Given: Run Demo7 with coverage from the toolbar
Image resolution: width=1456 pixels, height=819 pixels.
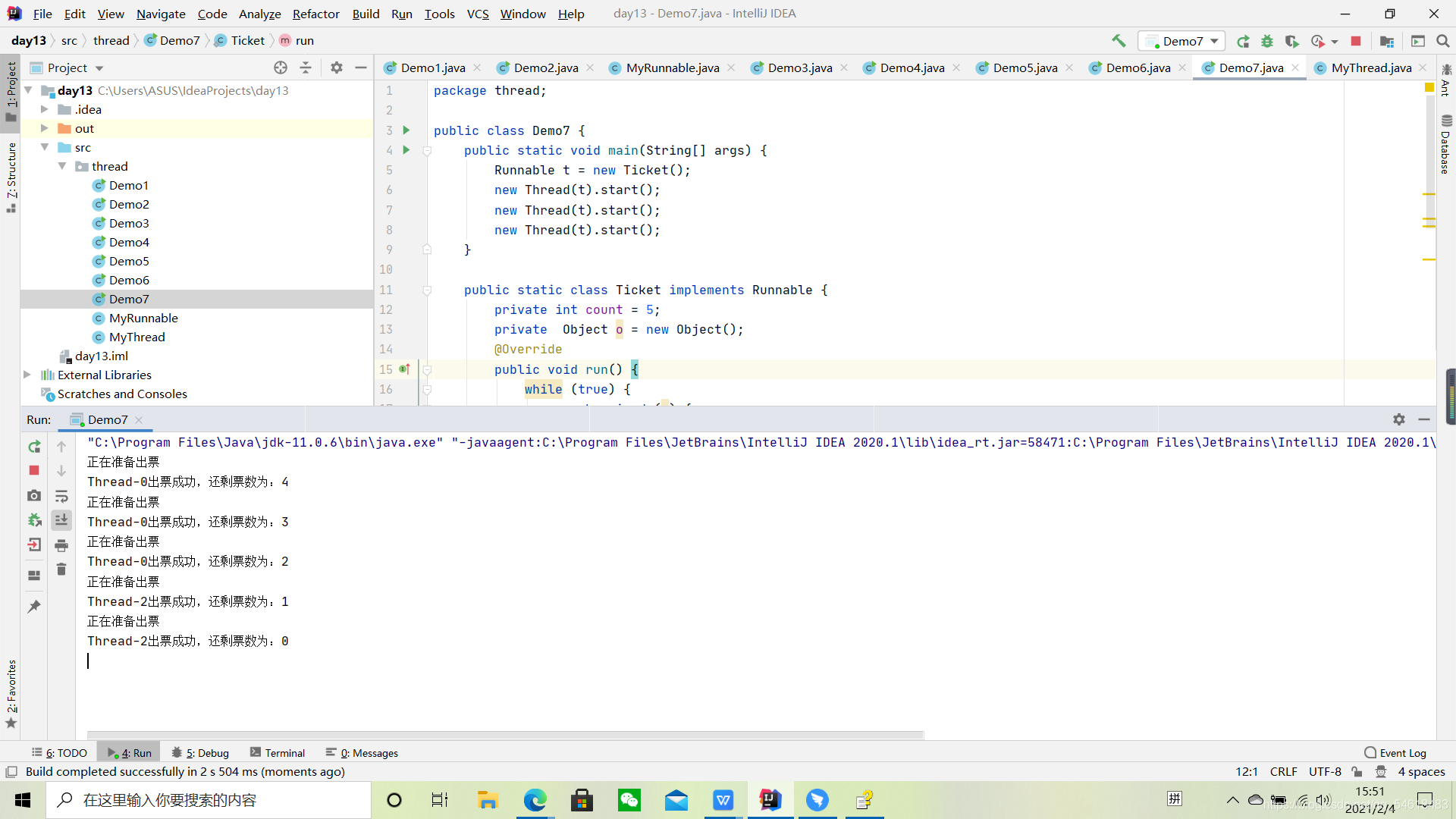Looking at the screenshot, I should 1292,41.
